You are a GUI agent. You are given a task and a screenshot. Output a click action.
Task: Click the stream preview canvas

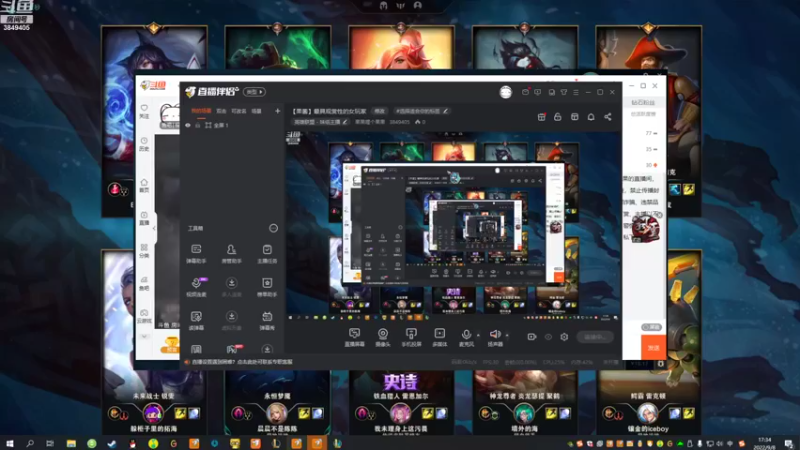(453, 225)
